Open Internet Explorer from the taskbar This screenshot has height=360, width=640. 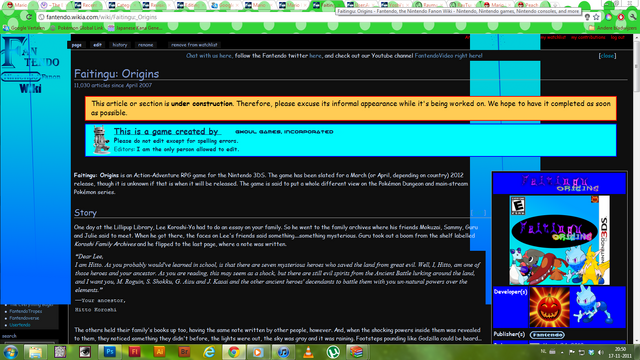click(x=209, y=352)
